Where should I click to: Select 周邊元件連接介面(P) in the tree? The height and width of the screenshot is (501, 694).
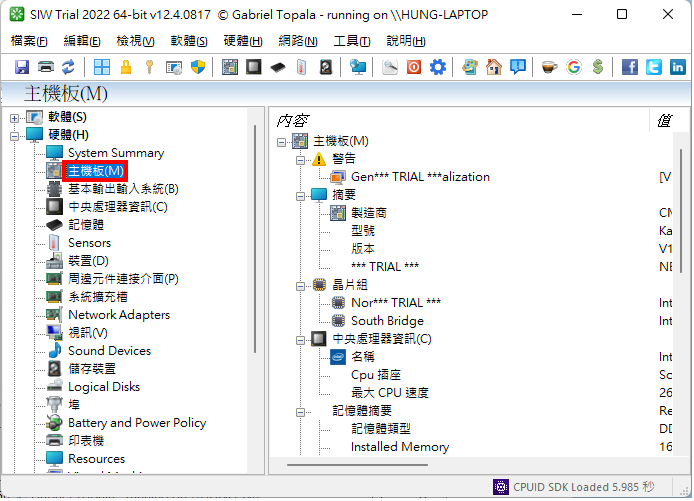point(123,279)
